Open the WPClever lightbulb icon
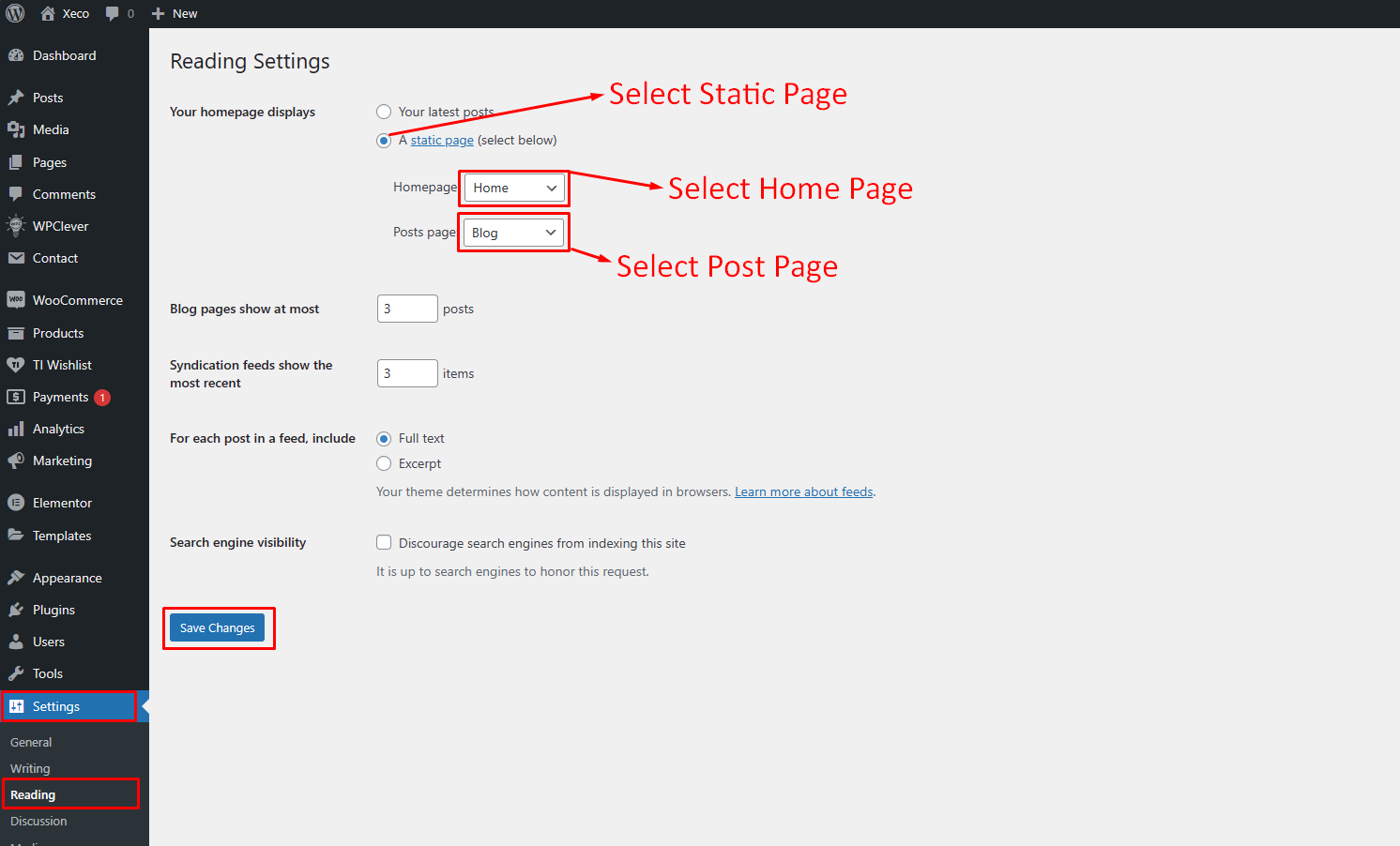This screenshot has height=846, width=1400. (x=16, y=226)
